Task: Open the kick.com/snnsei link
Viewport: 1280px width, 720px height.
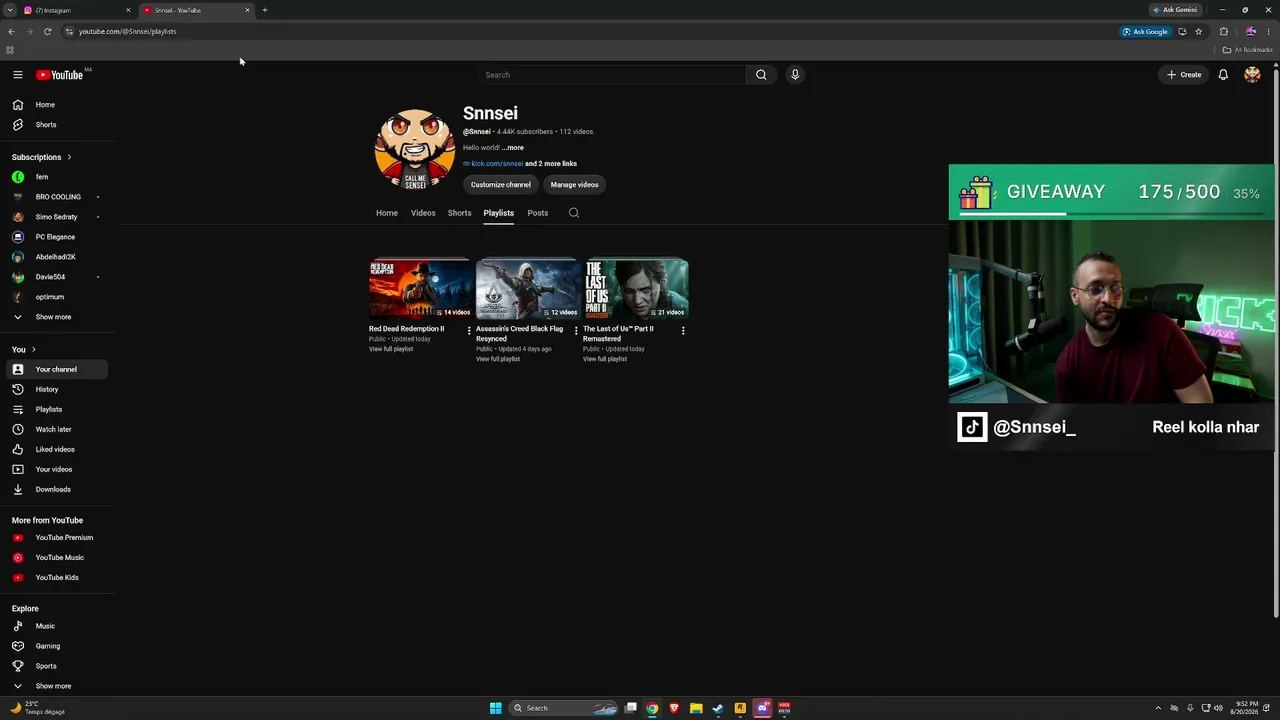Action: tap(497, 164)
